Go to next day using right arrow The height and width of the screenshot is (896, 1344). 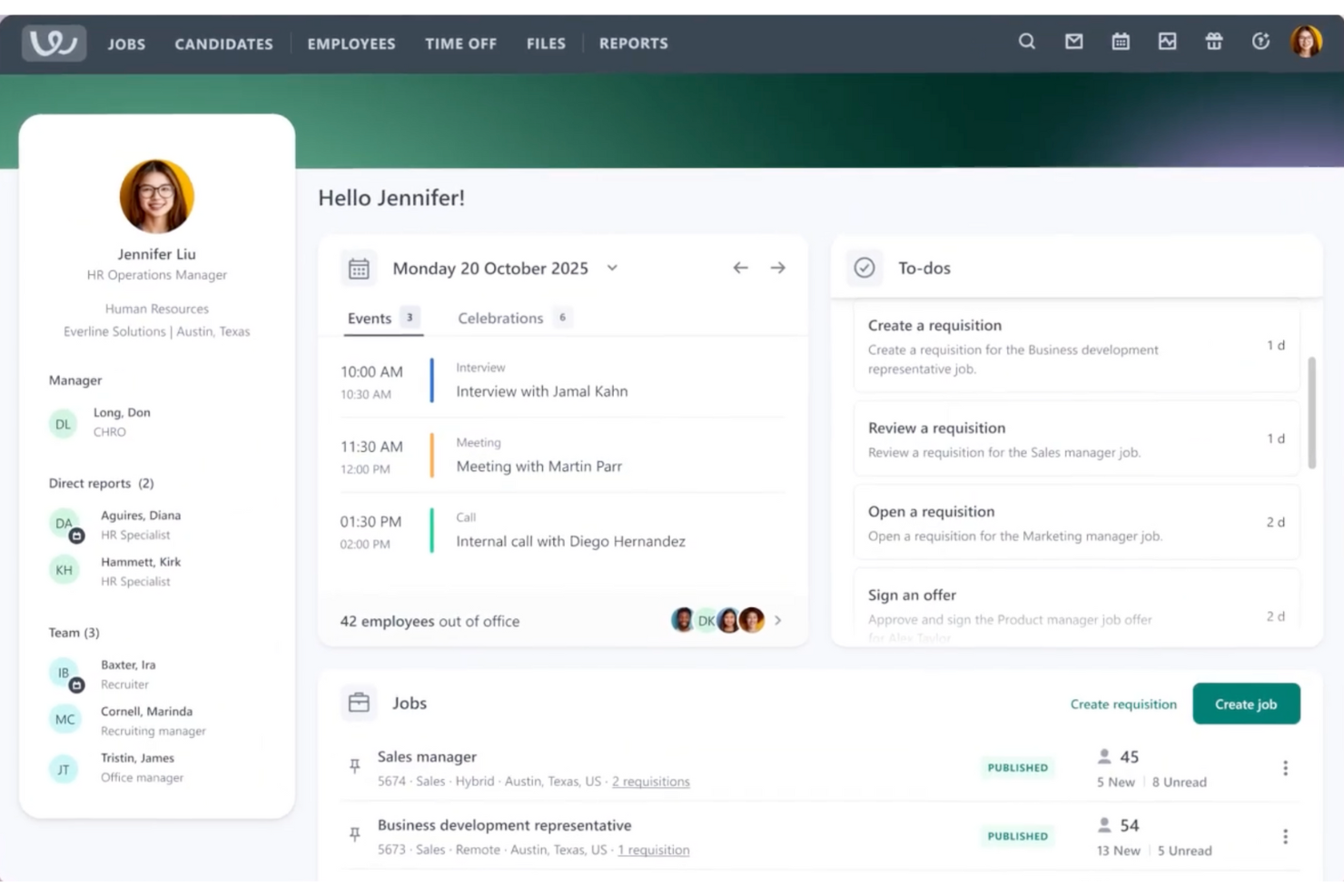777,267
